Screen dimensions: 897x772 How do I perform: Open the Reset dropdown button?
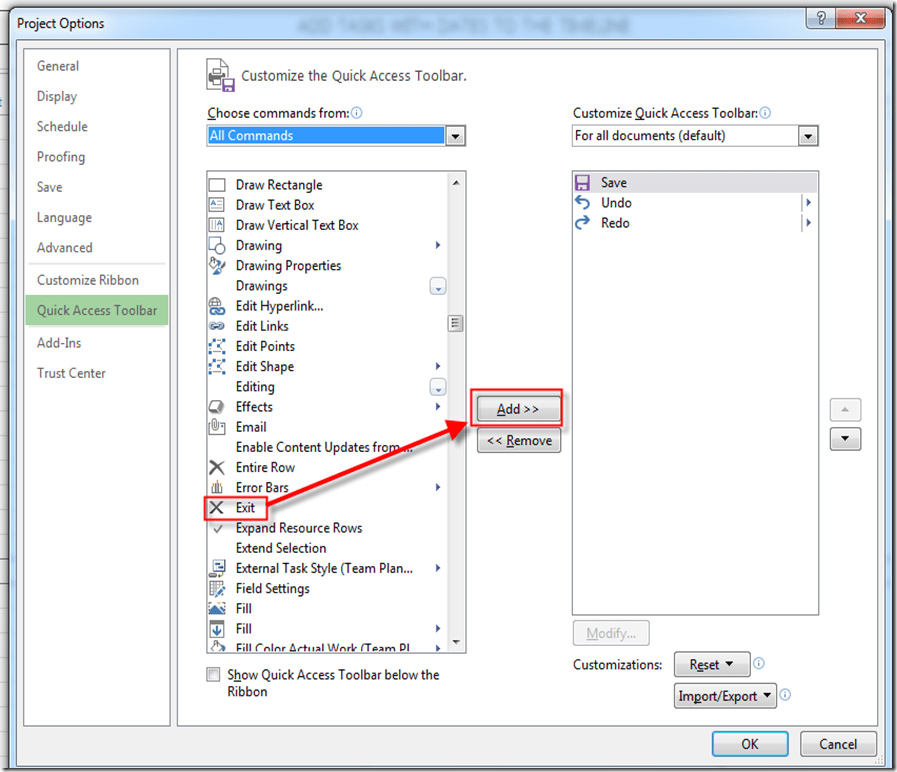click(711, 664)
